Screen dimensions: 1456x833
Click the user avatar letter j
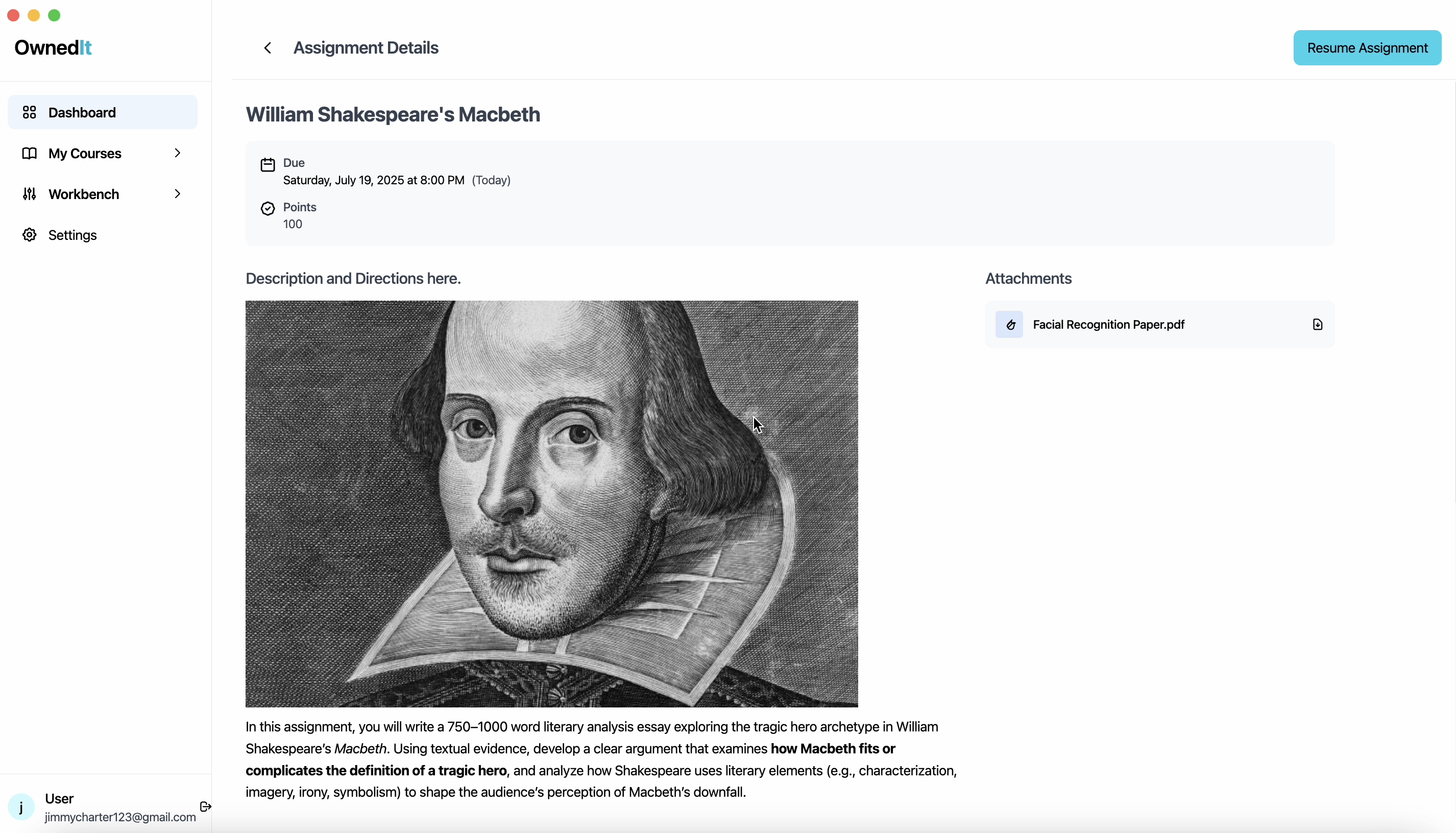21,807
